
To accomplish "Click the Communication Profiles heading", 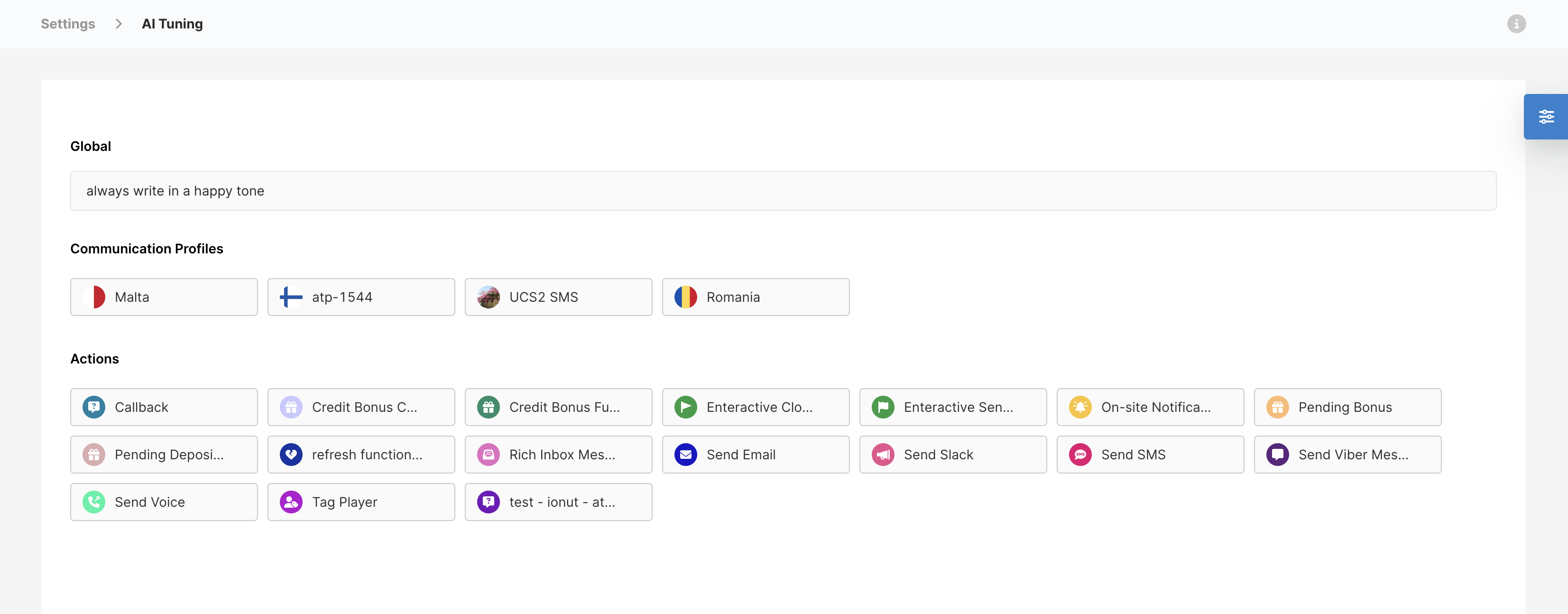I will [x=147, y=249].
